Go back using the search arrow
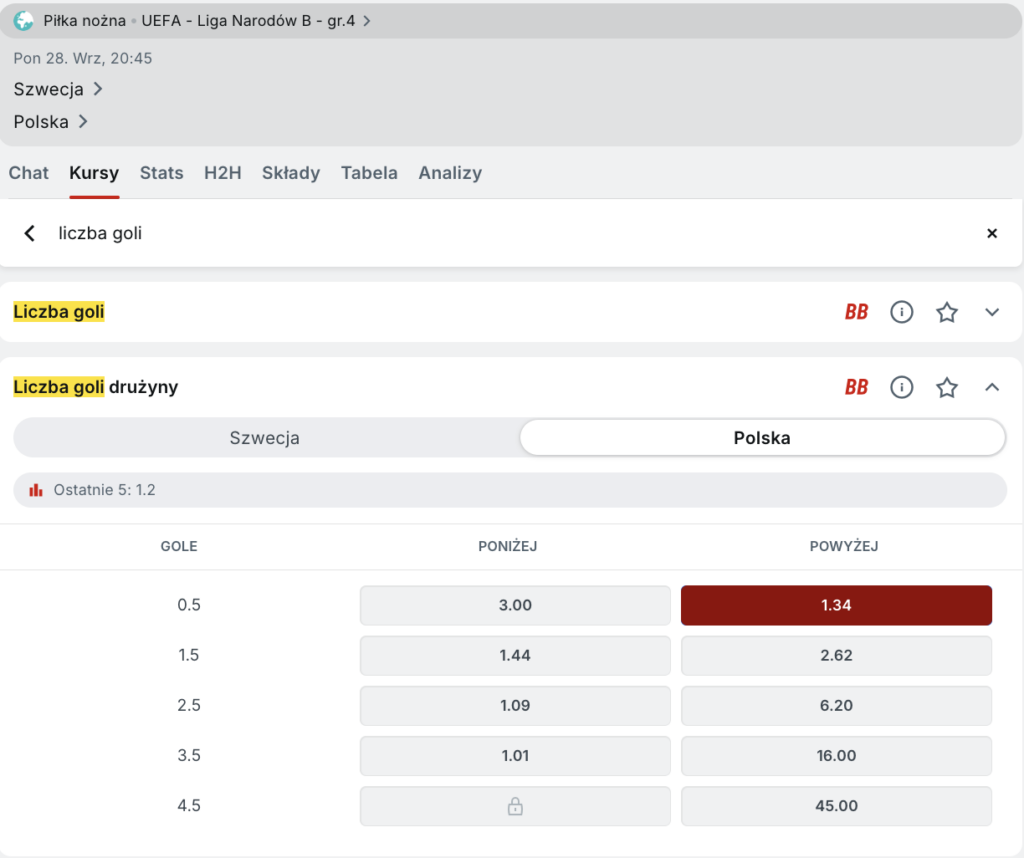Screen dimensions: 1024x858 29,233
